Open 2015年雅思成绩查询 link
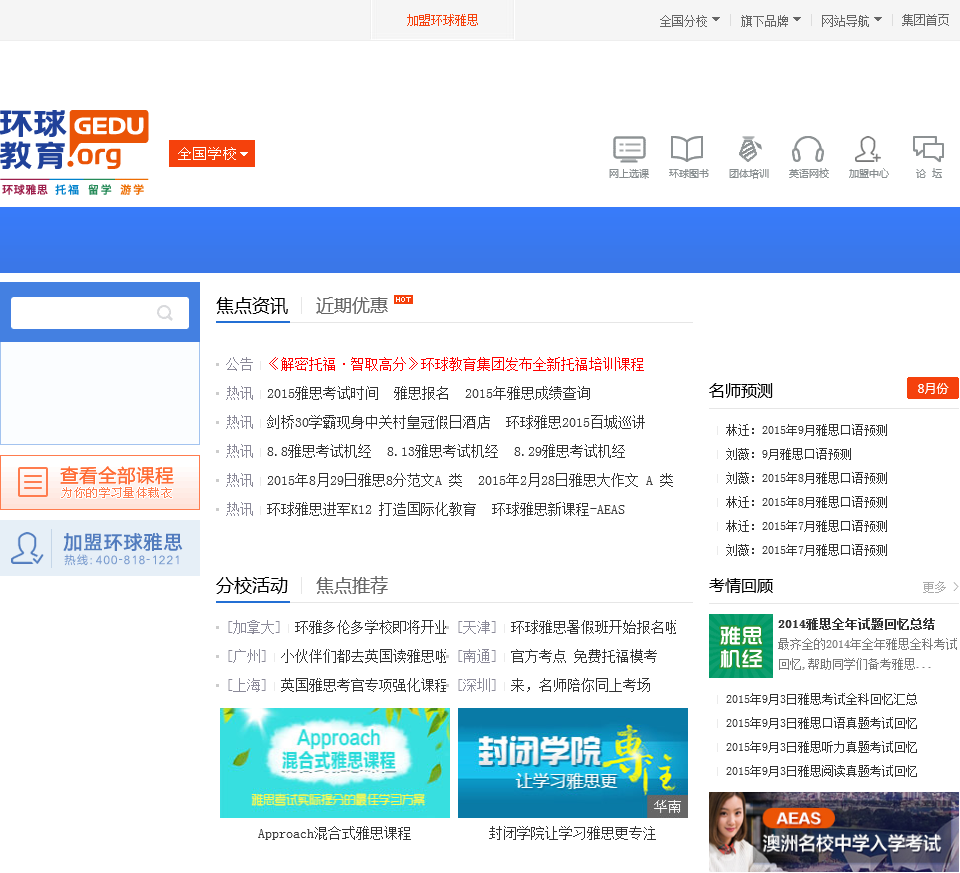Screen dimensions: 960x873 528,394
